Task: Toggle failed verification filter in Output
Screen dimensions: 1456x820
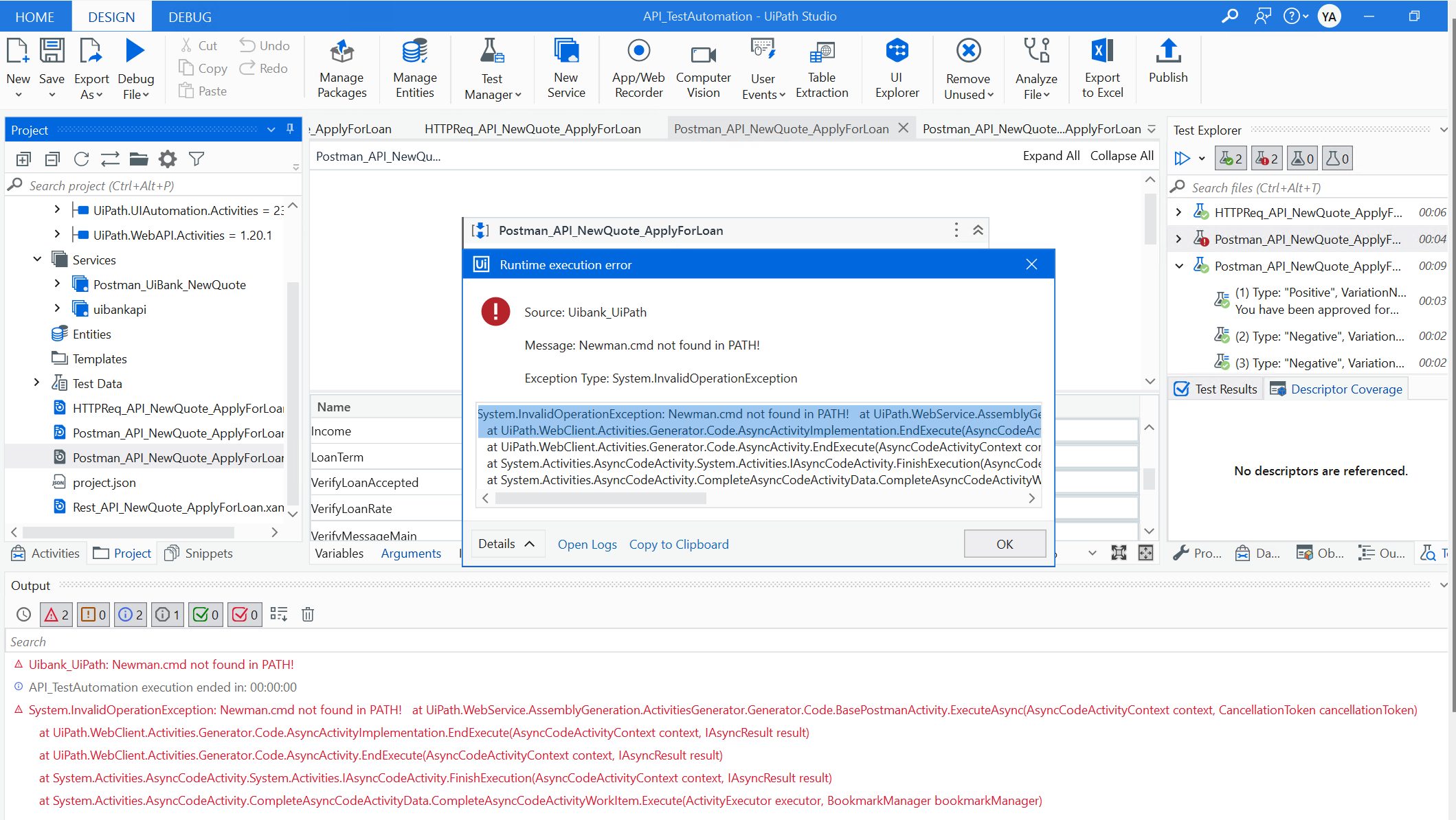Action: point(245,615)
